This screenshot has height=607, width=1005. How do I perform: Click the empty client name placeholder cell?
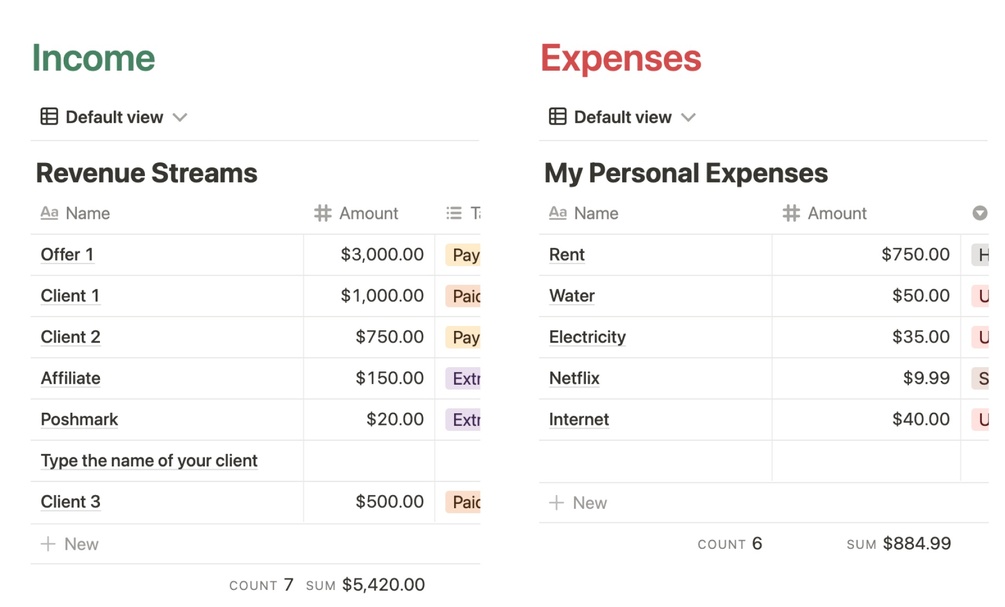point(149,461)
